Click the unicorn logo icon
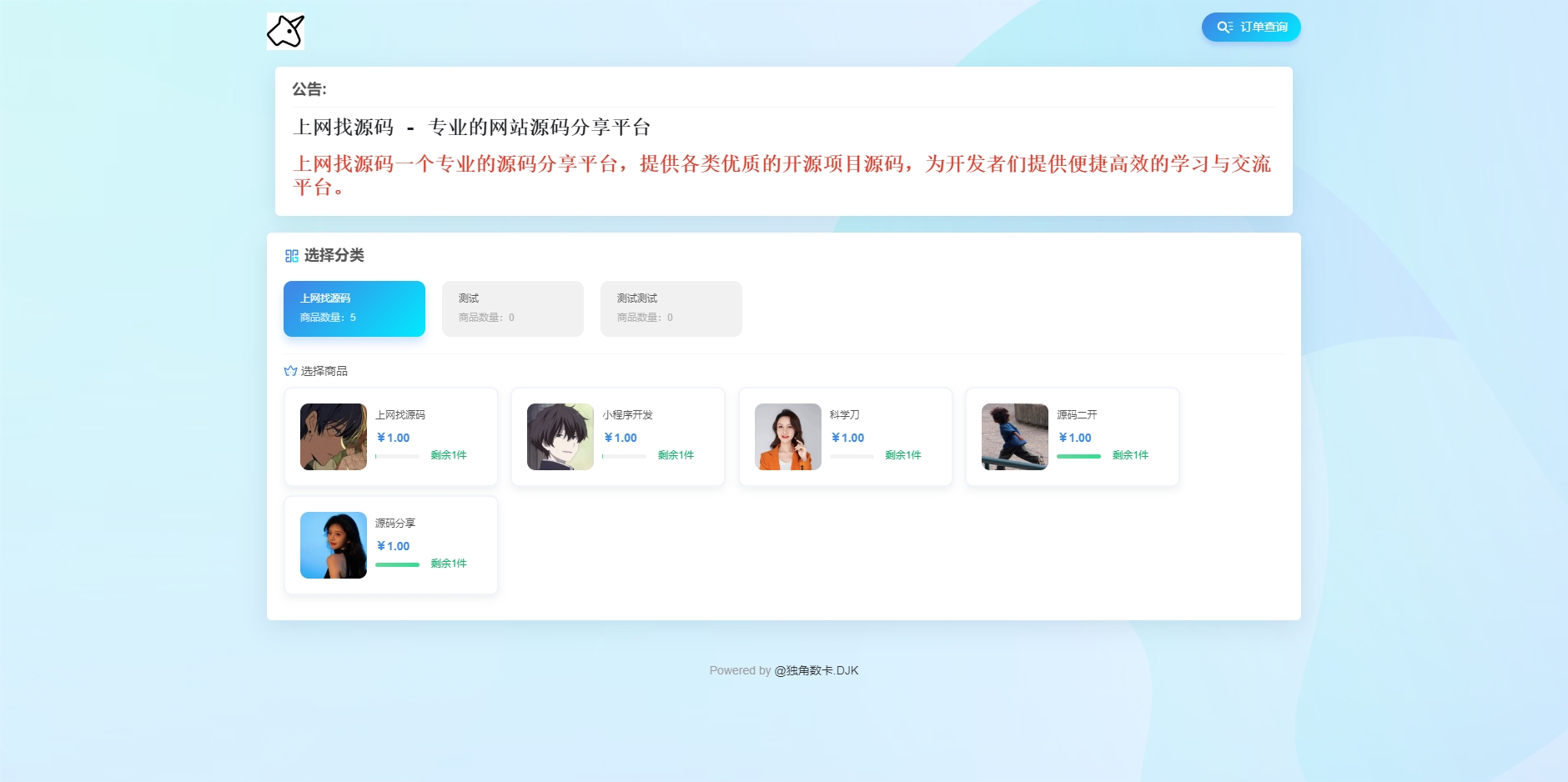This screenshot has width=1568, height=782. (x=285, y=32)
